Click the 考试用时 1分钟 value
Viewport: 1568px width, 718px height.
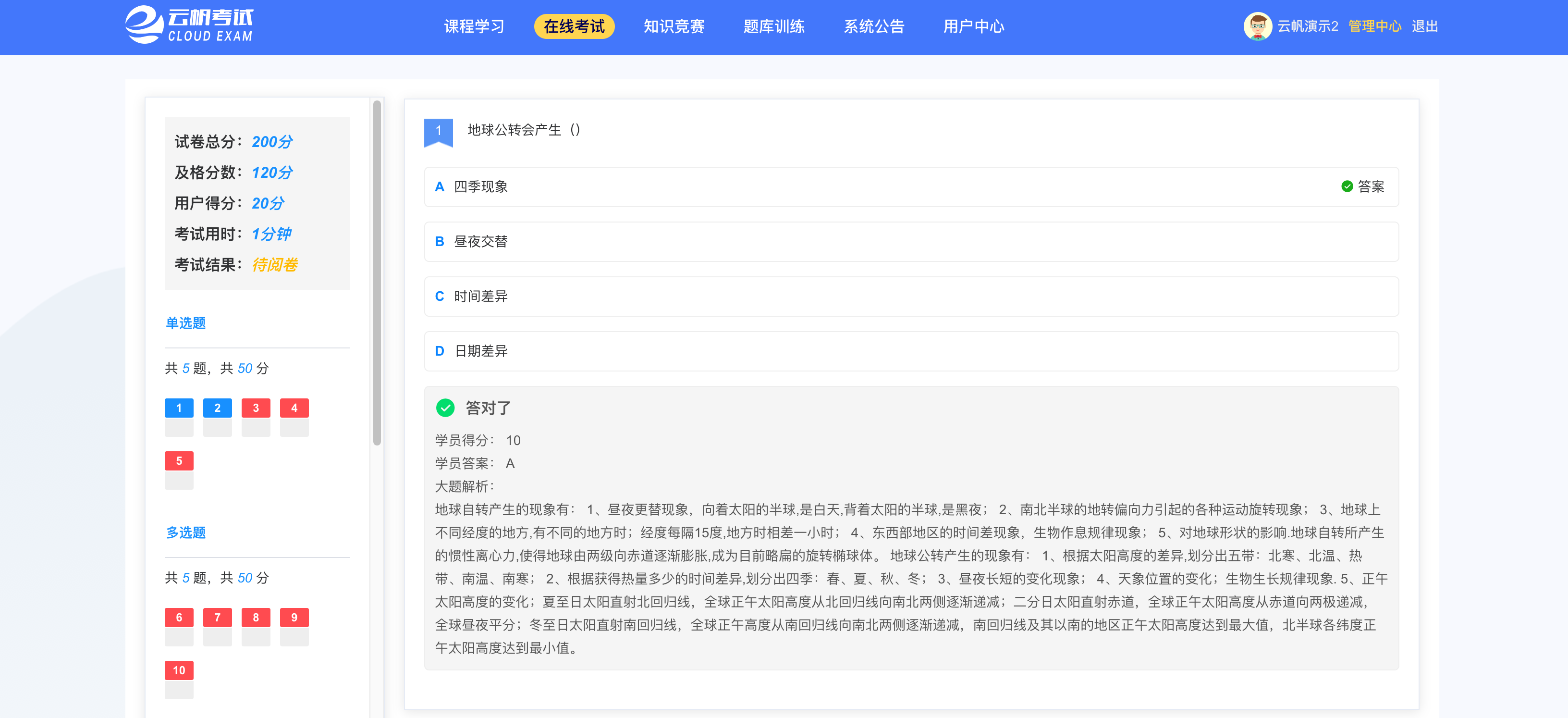tap(271, 234)
